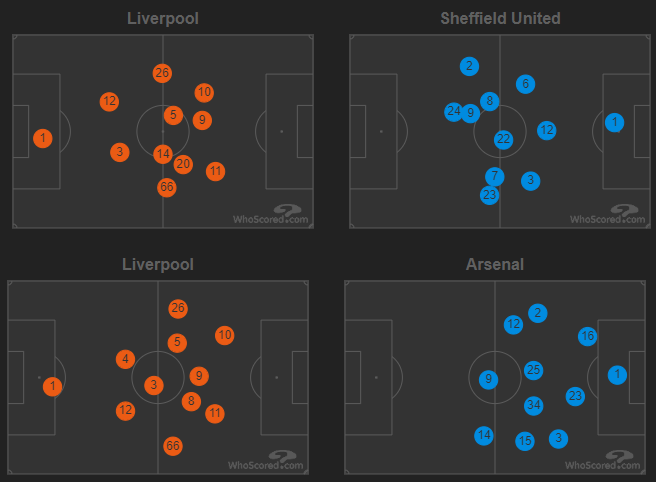Select Arsenal player 14 marker
The width and height of the screenshot is (656, 482).
tap(484, 436)
